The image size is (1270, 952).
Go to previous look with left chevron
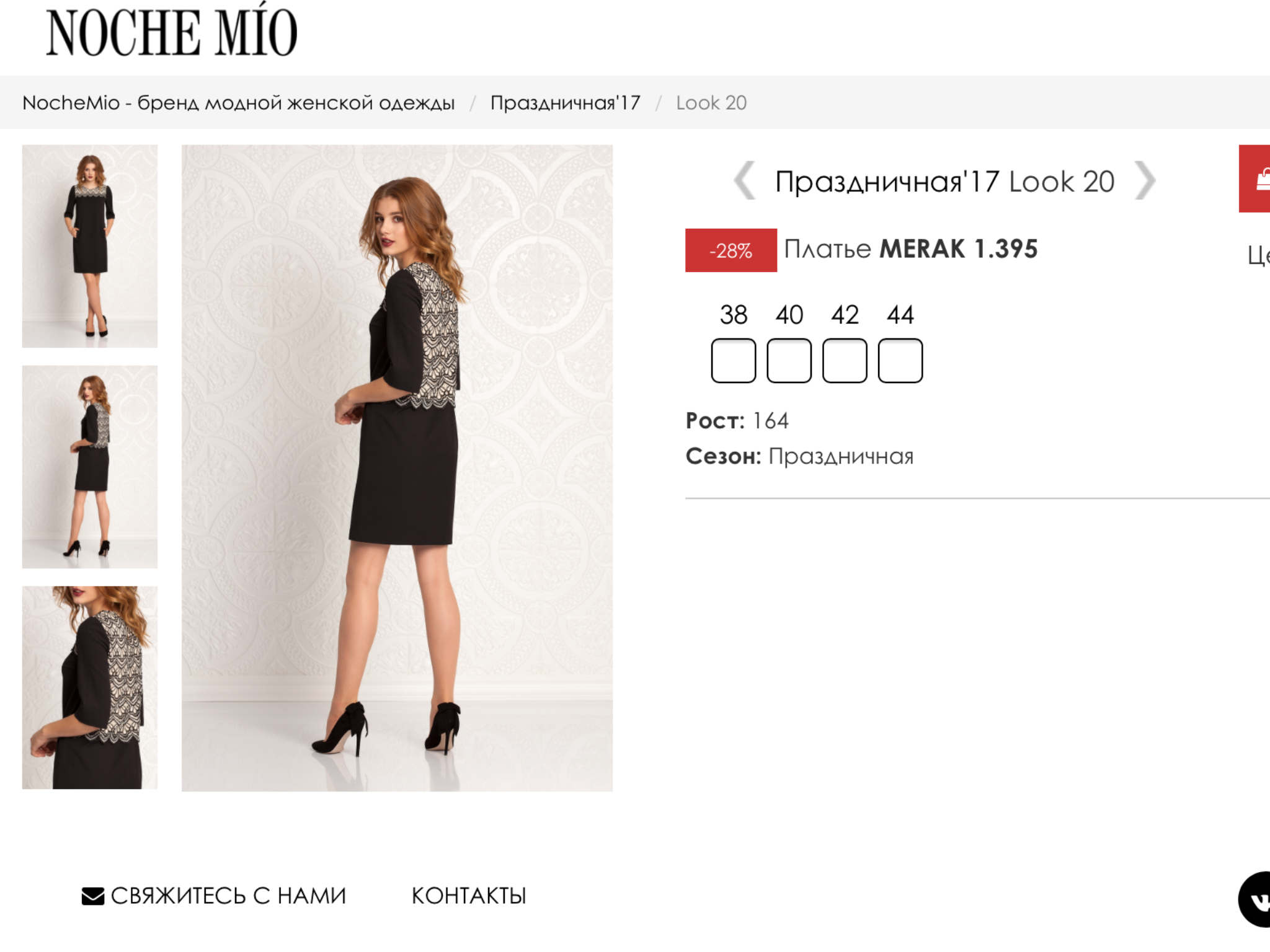point(745,181)
